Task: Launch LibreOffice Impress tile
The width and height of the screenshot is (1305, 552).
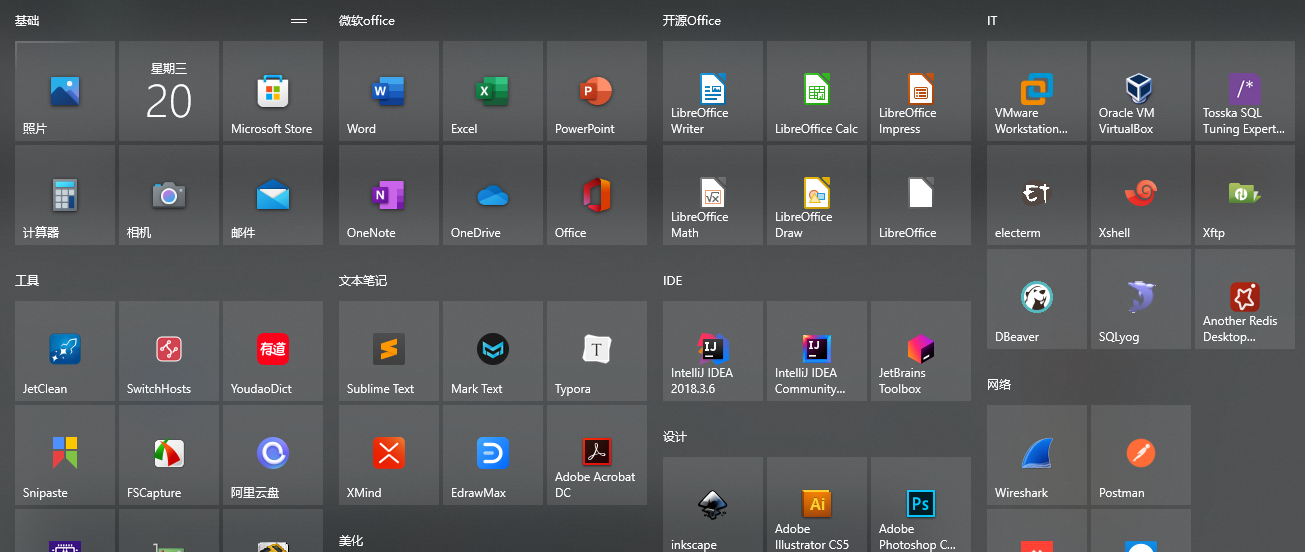Action: coord(921,91)
